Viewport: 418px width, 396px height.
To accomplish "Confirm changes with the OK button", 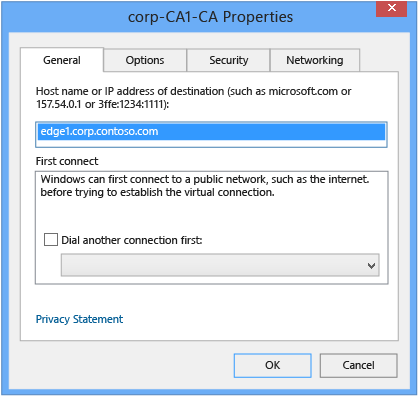I will point(273,365).
